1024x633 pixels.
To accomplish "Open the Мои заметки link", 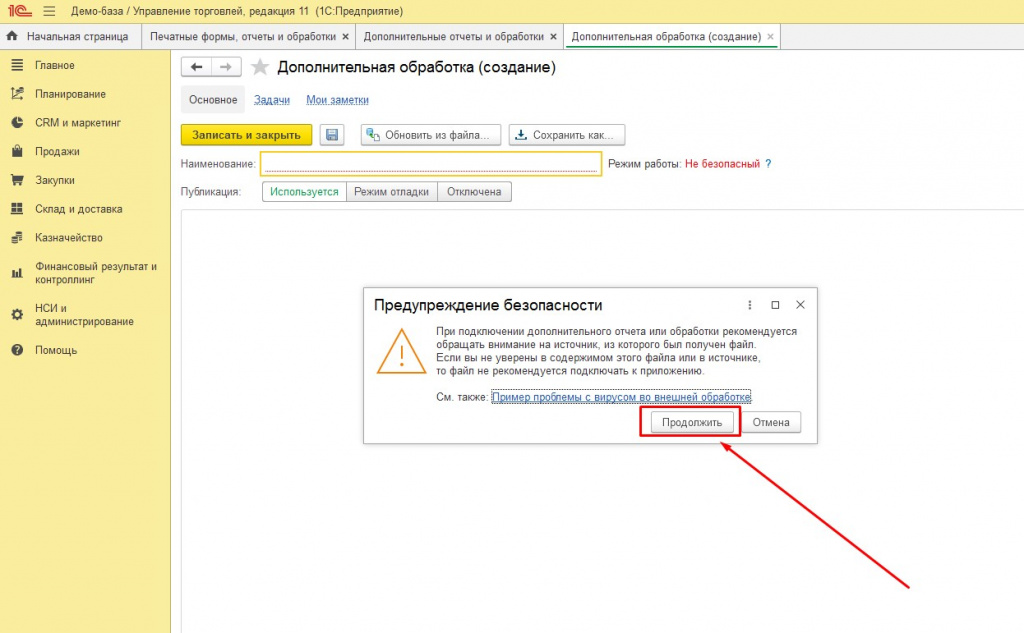I will (338, 100).
